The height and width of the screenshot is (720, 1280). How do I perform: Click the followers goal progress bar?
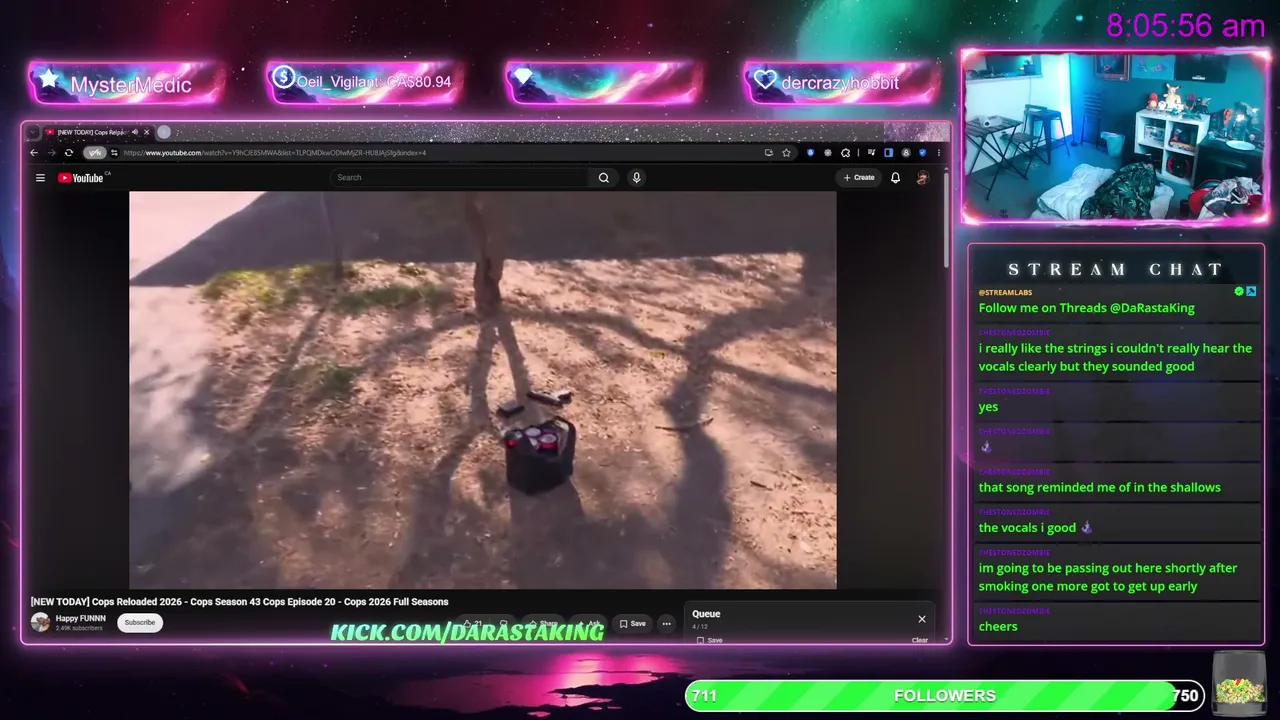pyautogui.click(x=944, y=695)
